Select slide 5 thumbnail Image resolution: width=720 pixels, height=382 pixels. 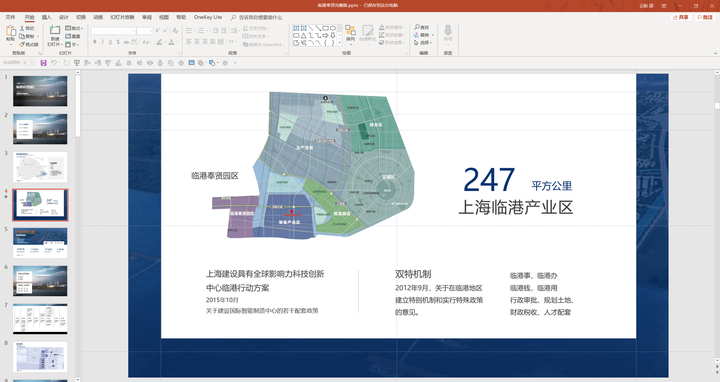[x=40, y=243]
